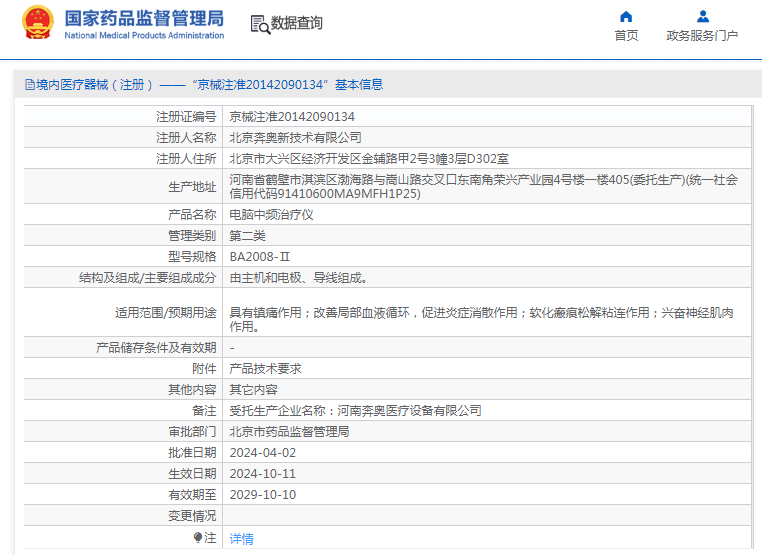Select the 结构及组成/主要组成成分 label

148,278
